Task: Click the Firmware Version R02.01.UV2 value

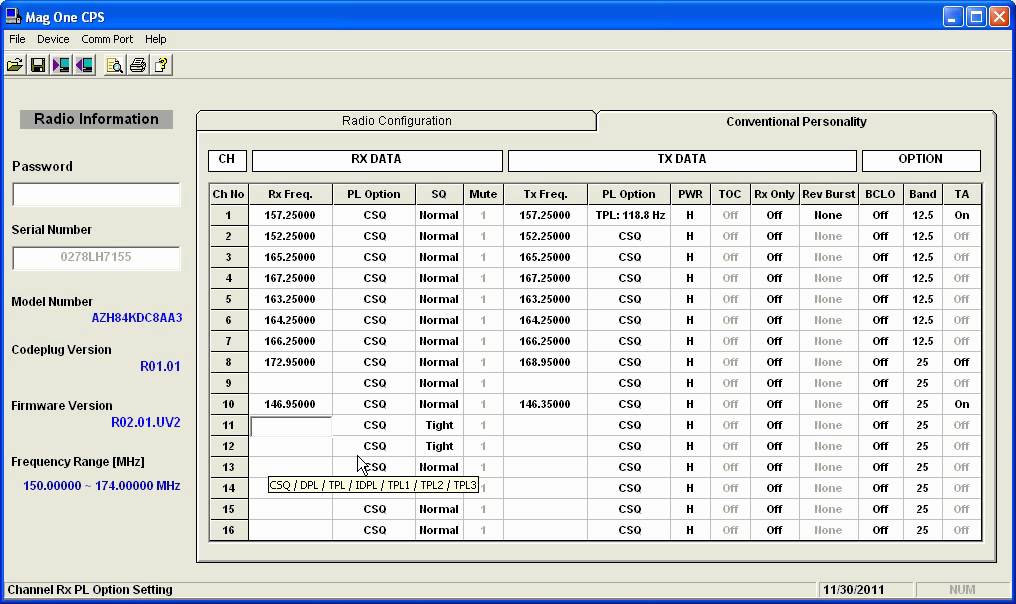Action: tap(146, 423)
